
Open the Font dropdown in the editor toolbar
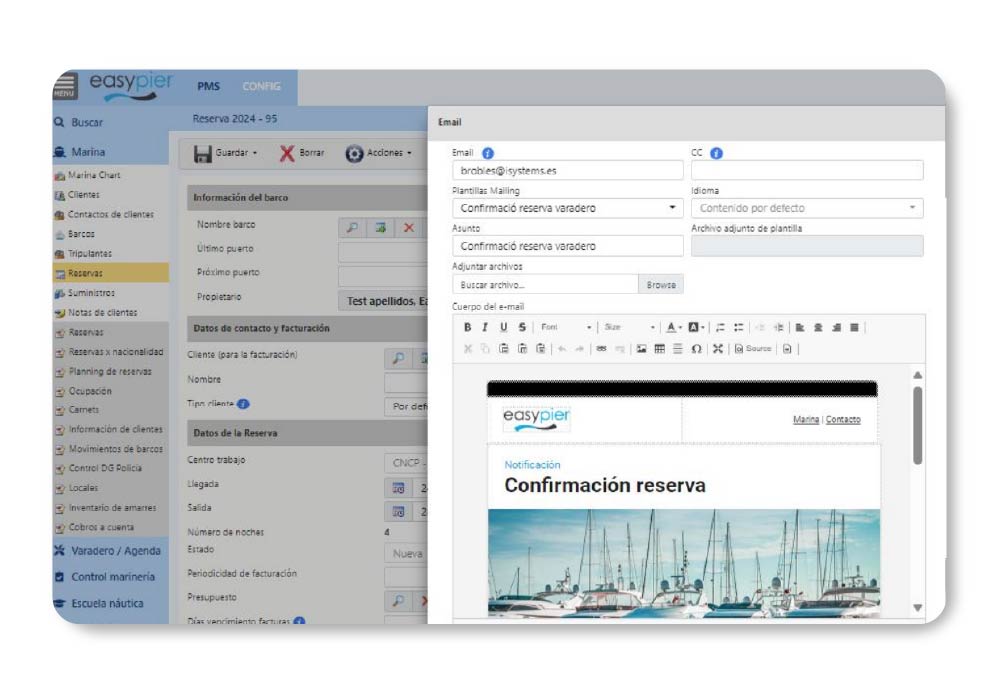566,327
